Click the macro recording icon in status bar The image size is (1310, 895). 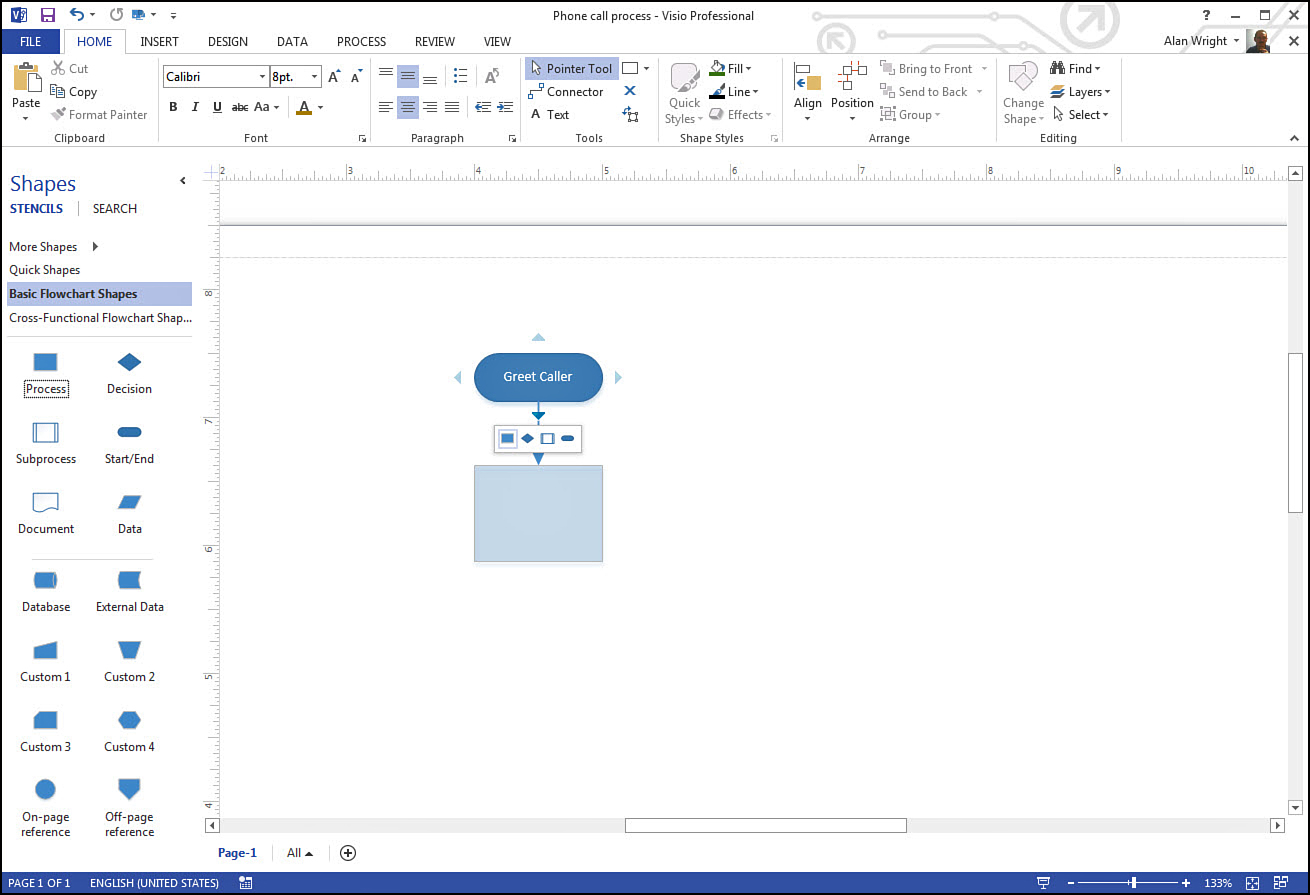246,883
